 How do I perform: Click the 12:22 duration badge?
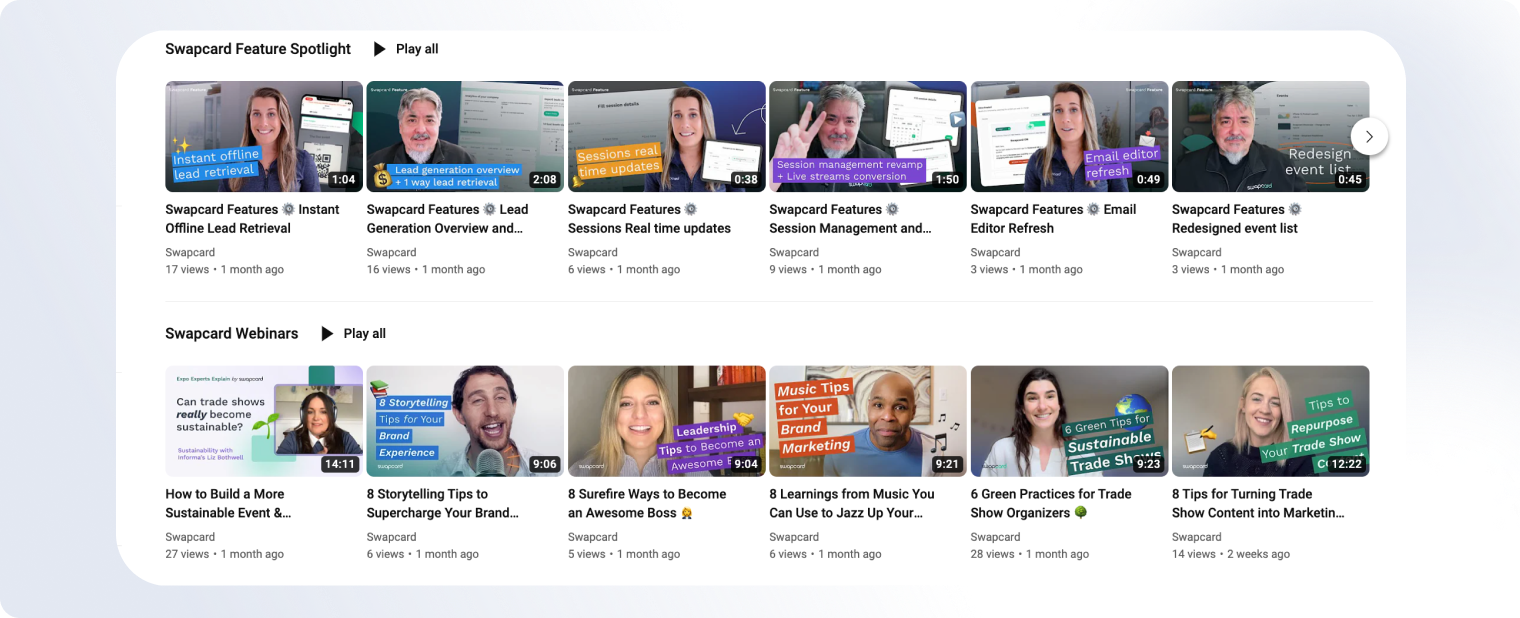[x=1347, y=464]
